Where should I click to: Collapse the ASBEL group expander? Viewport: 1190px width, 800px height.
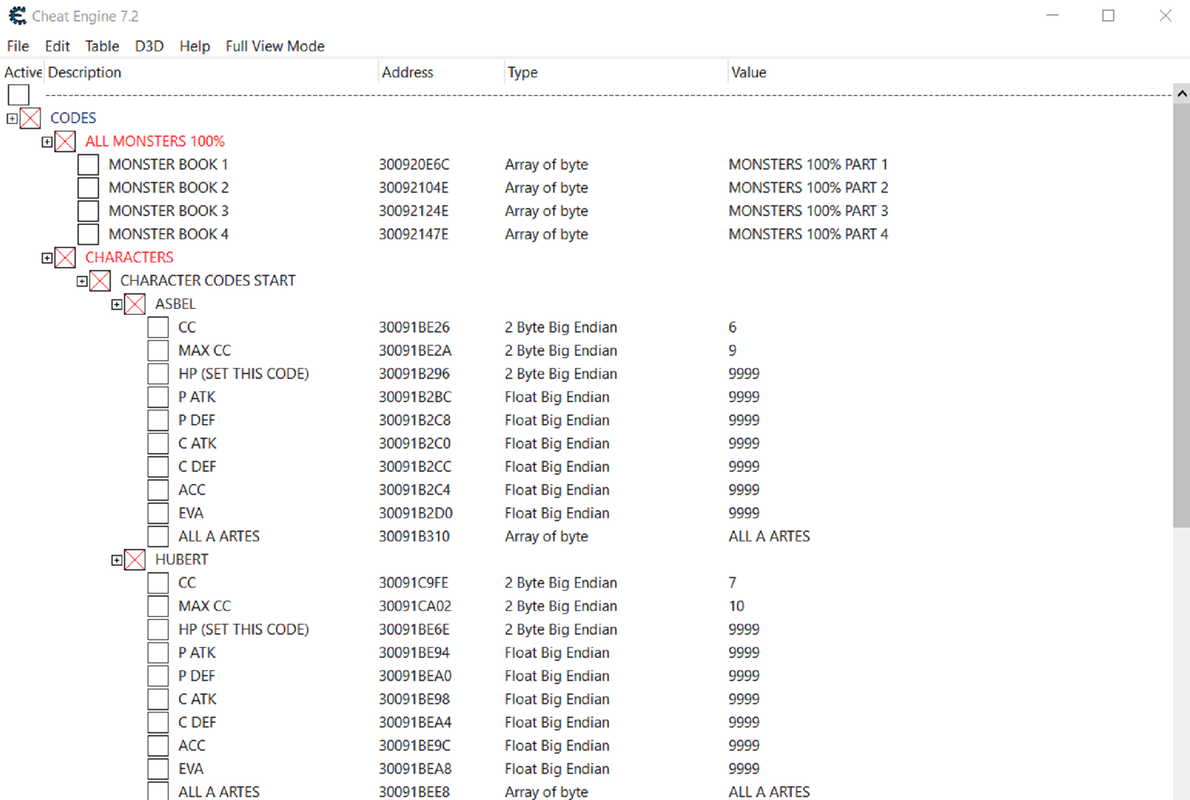point(117,304)
